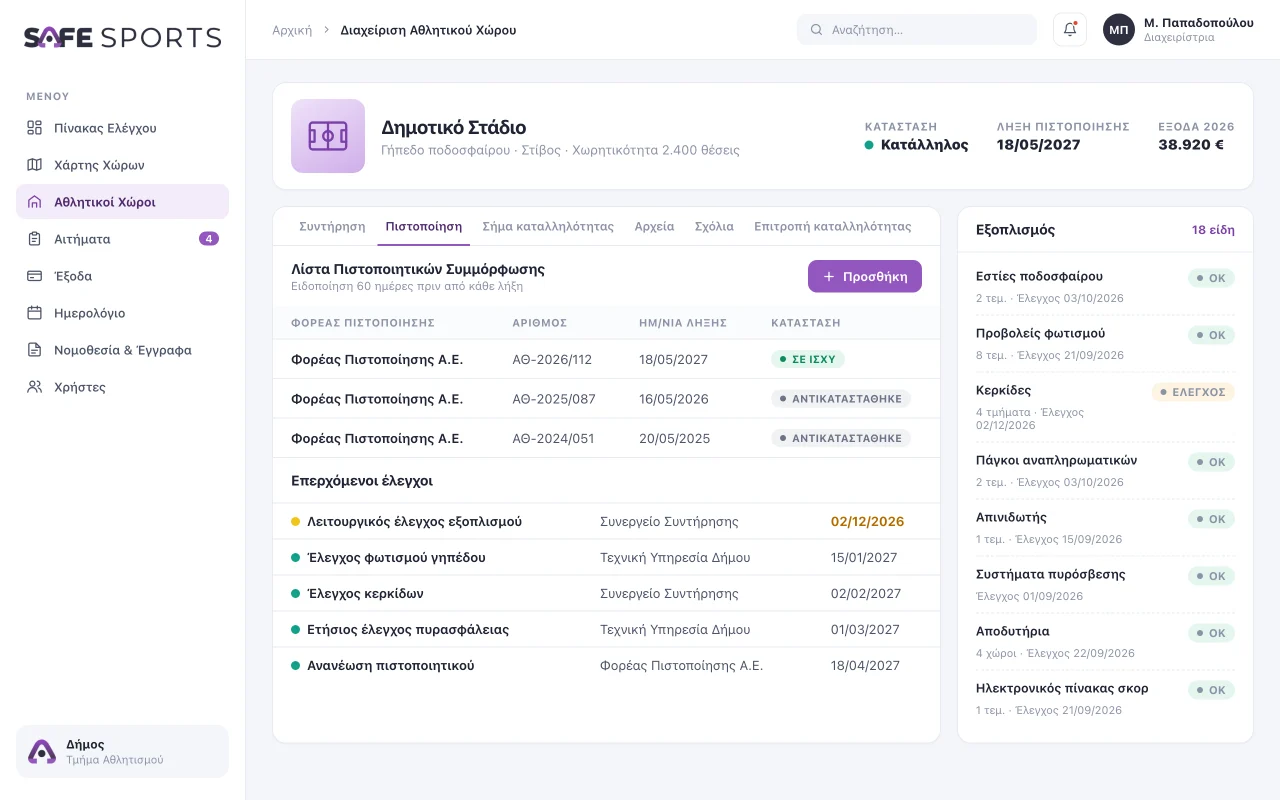Click the Έξοδα card icon in sidebar

pyautogui.click(x=35, y=276)
